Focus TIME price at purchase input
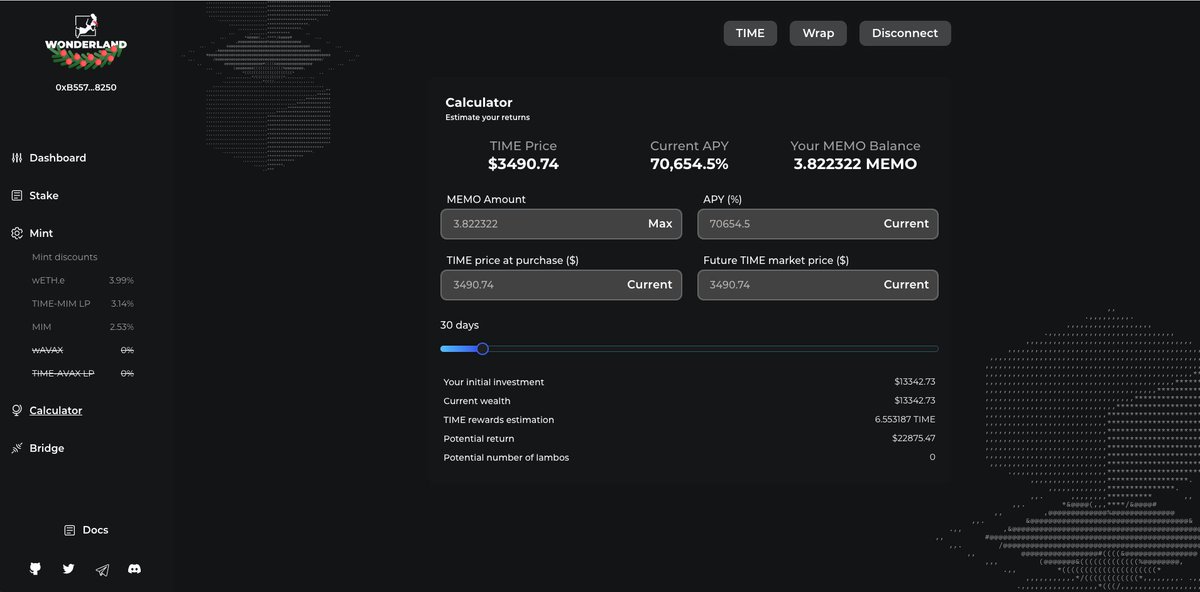1200x592 pixels. [x=561, y=285]
